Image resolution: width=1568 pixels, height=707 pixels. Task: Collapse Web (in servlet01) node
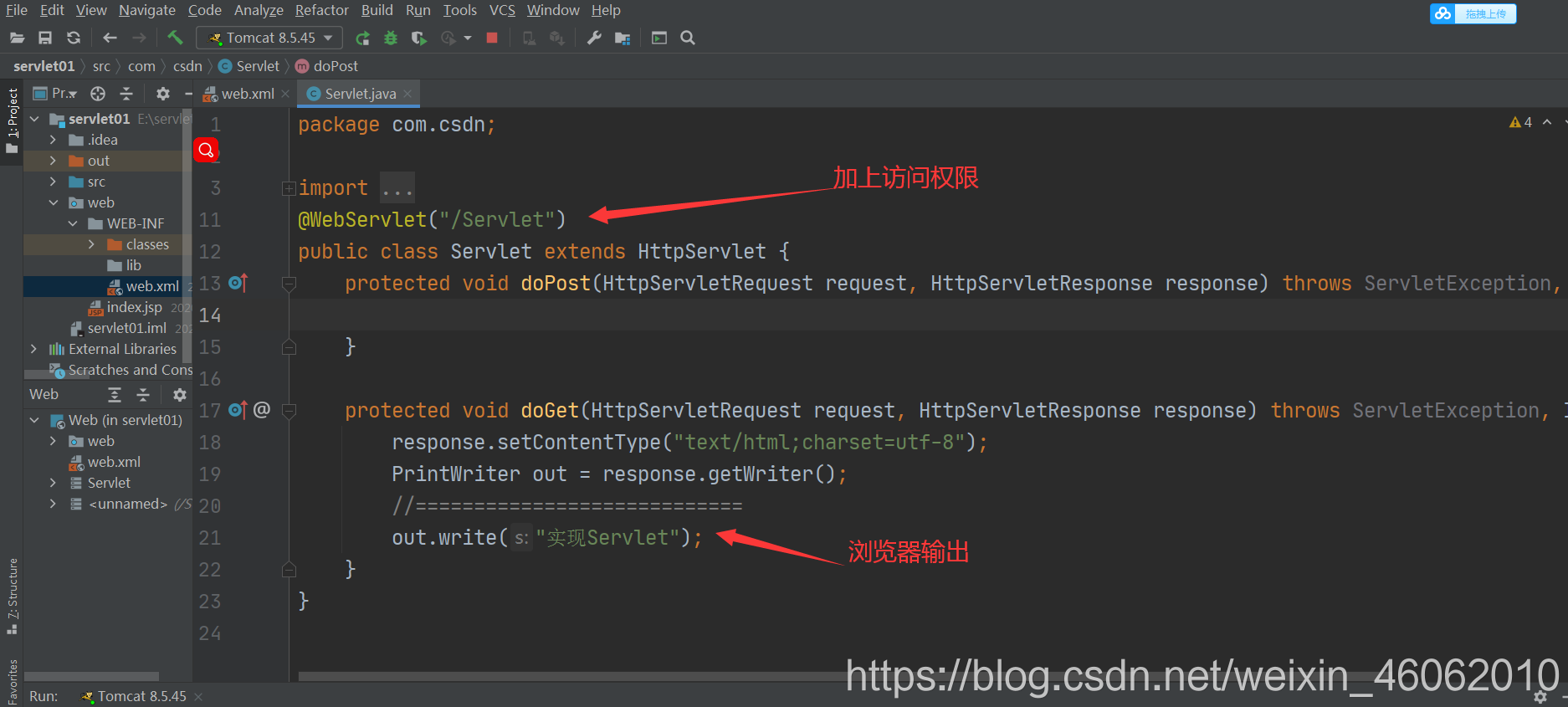[34, 420]
